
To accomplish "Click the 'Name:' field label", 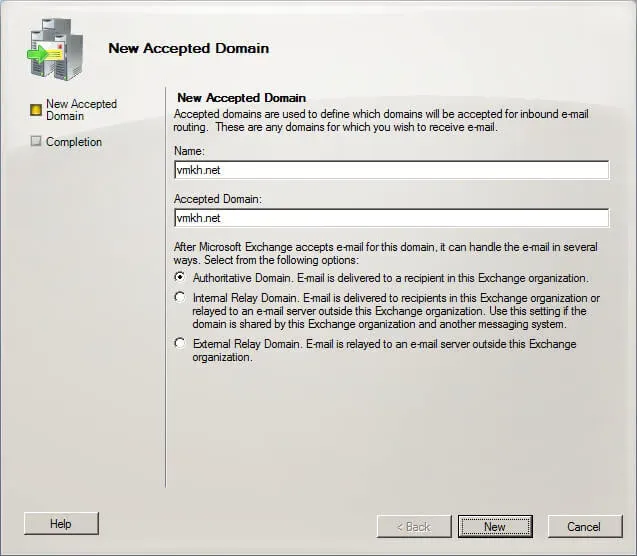I will (189, 151).
